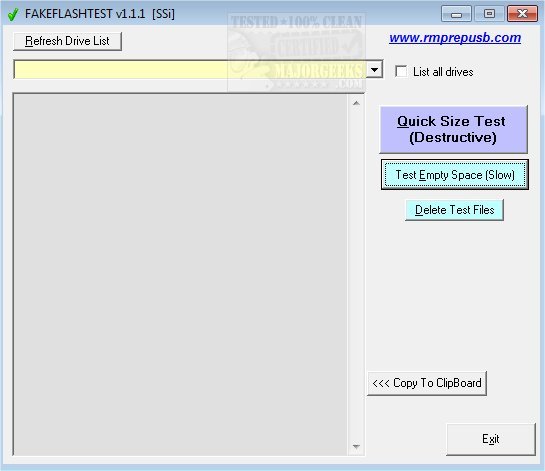This screenshot has height=471, width=545.
Task: Click the Delete Test Files button
Action: pyautogui.click(x=454, y=210)
